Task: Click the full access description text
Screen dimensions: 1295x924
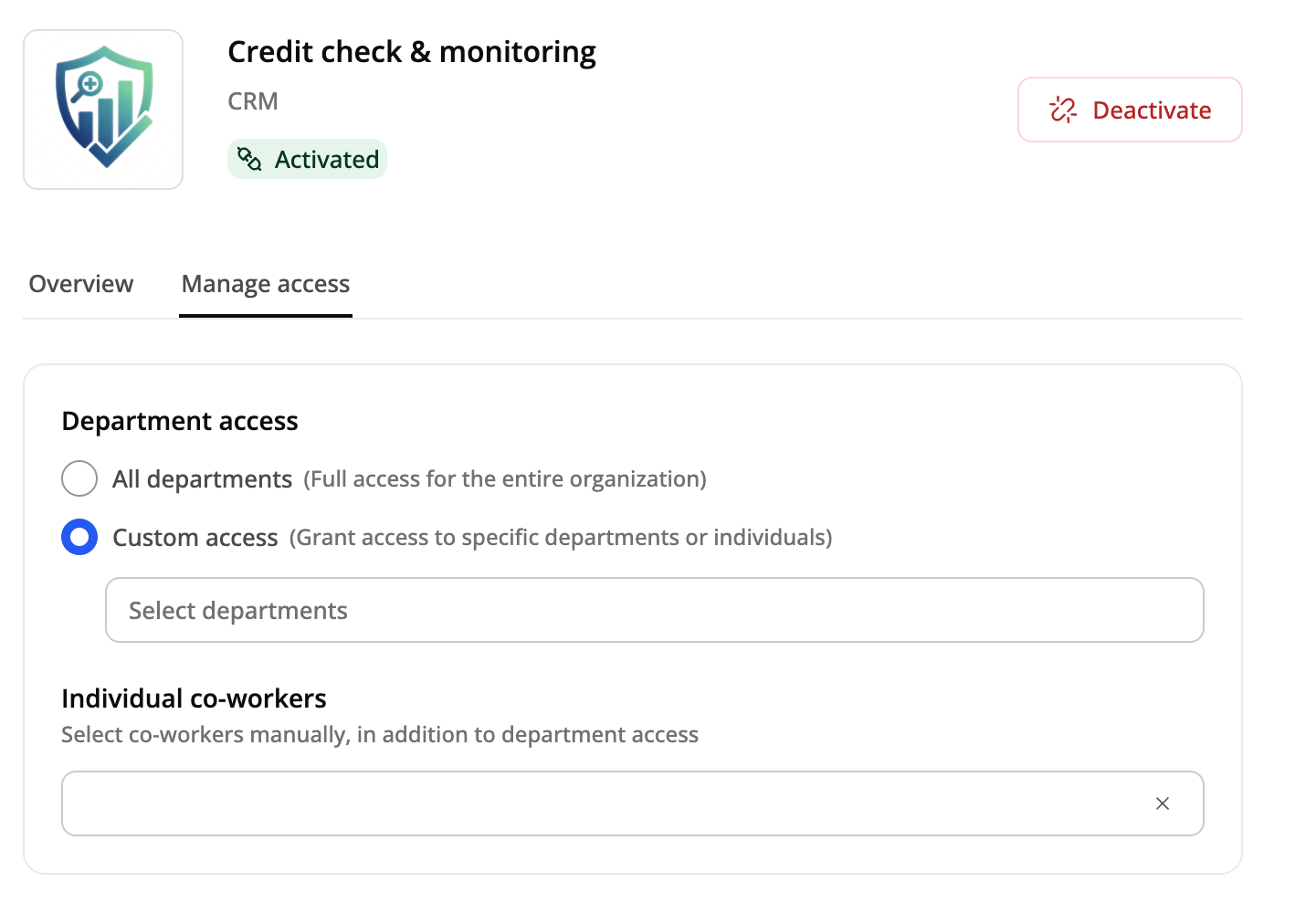Action: click(x=505, y=479)
